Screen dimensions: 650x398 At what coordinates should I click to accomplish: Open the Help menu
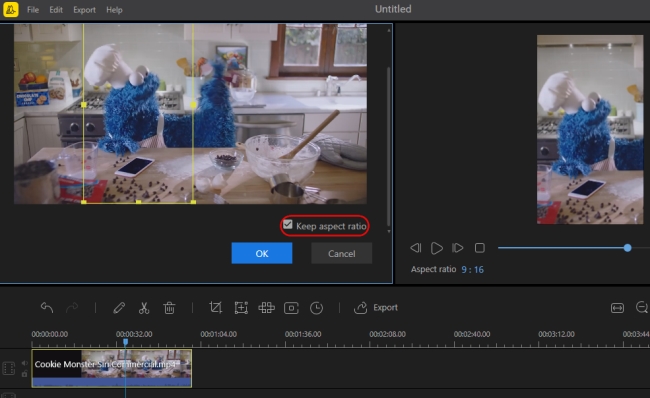114,10
